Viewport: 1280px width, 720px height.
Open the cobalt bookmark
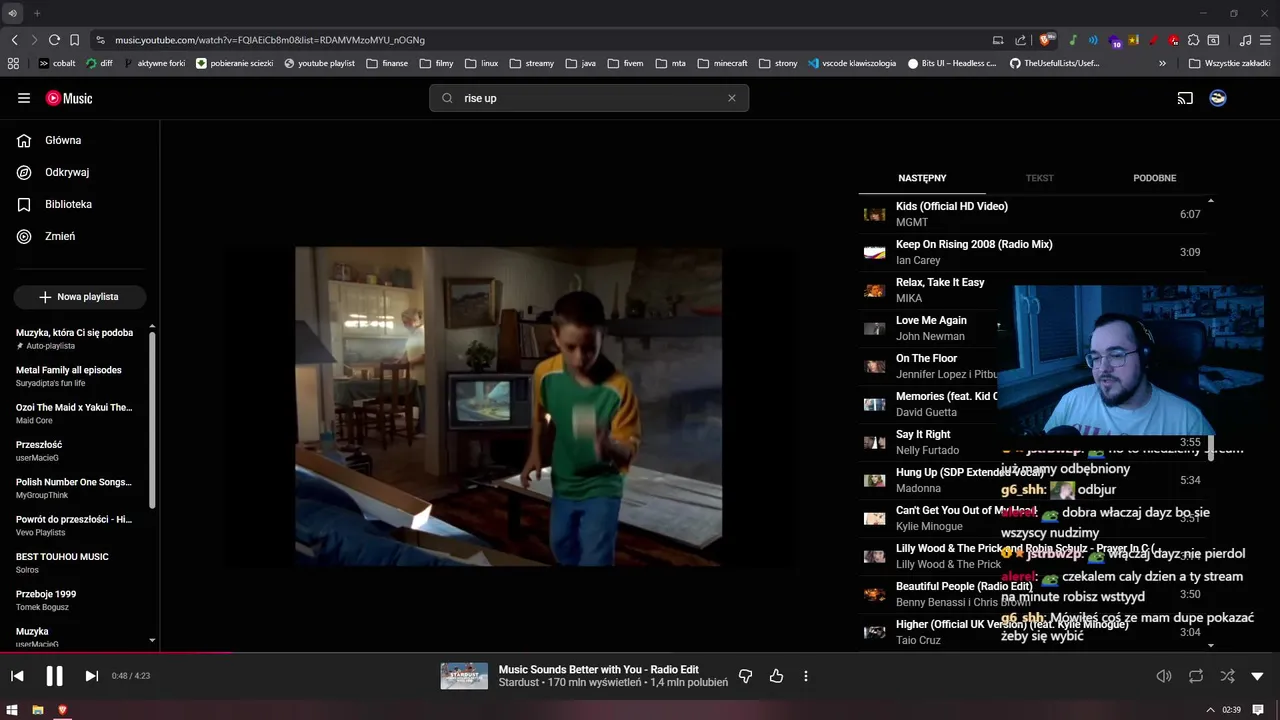pyautogui.click(x=57, y=63)
